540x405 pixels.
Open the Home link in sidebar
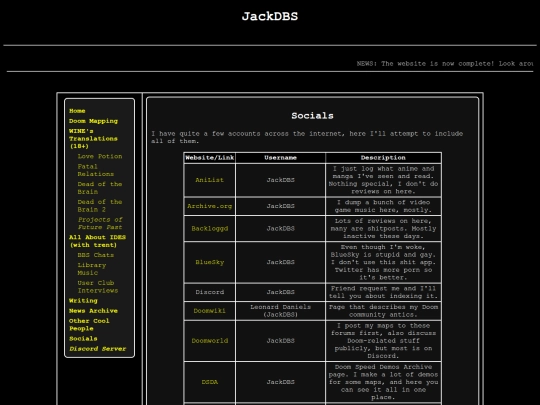pos(77,111)
